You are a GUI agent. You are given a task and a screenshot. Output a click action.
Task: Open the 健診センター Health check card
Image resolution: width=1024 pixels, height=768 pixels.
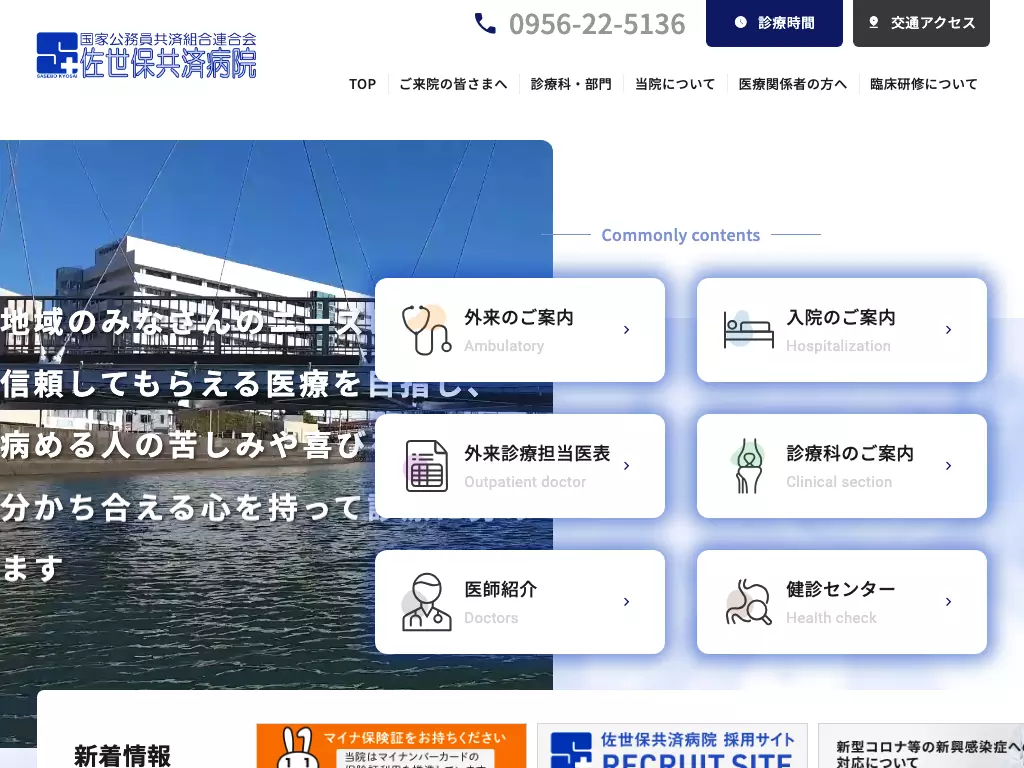[x=842, y=601]
